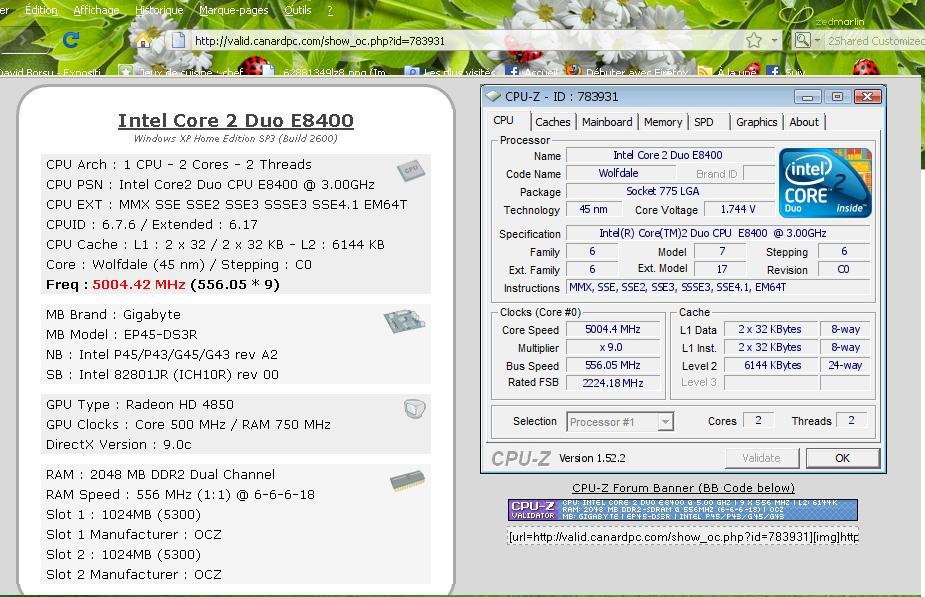The width and height of the screenshot is (925, 597).
Task: Open the Jeux de cuisine bookmark
Action: [181, 71]
